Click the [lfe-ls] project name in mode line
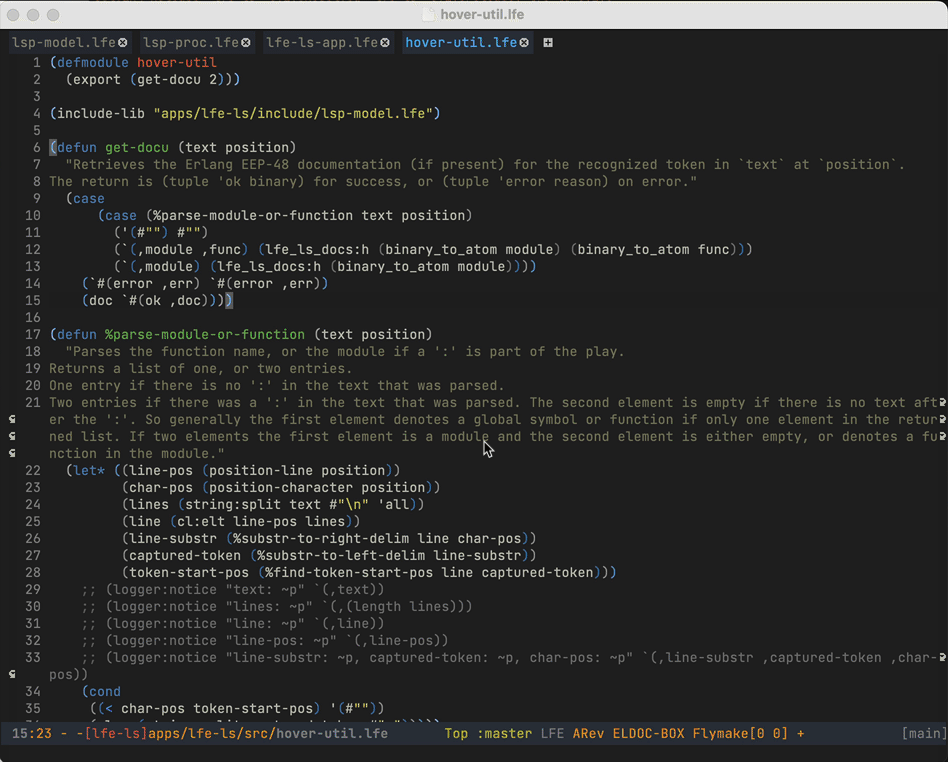948x762 pixels. 115,734
